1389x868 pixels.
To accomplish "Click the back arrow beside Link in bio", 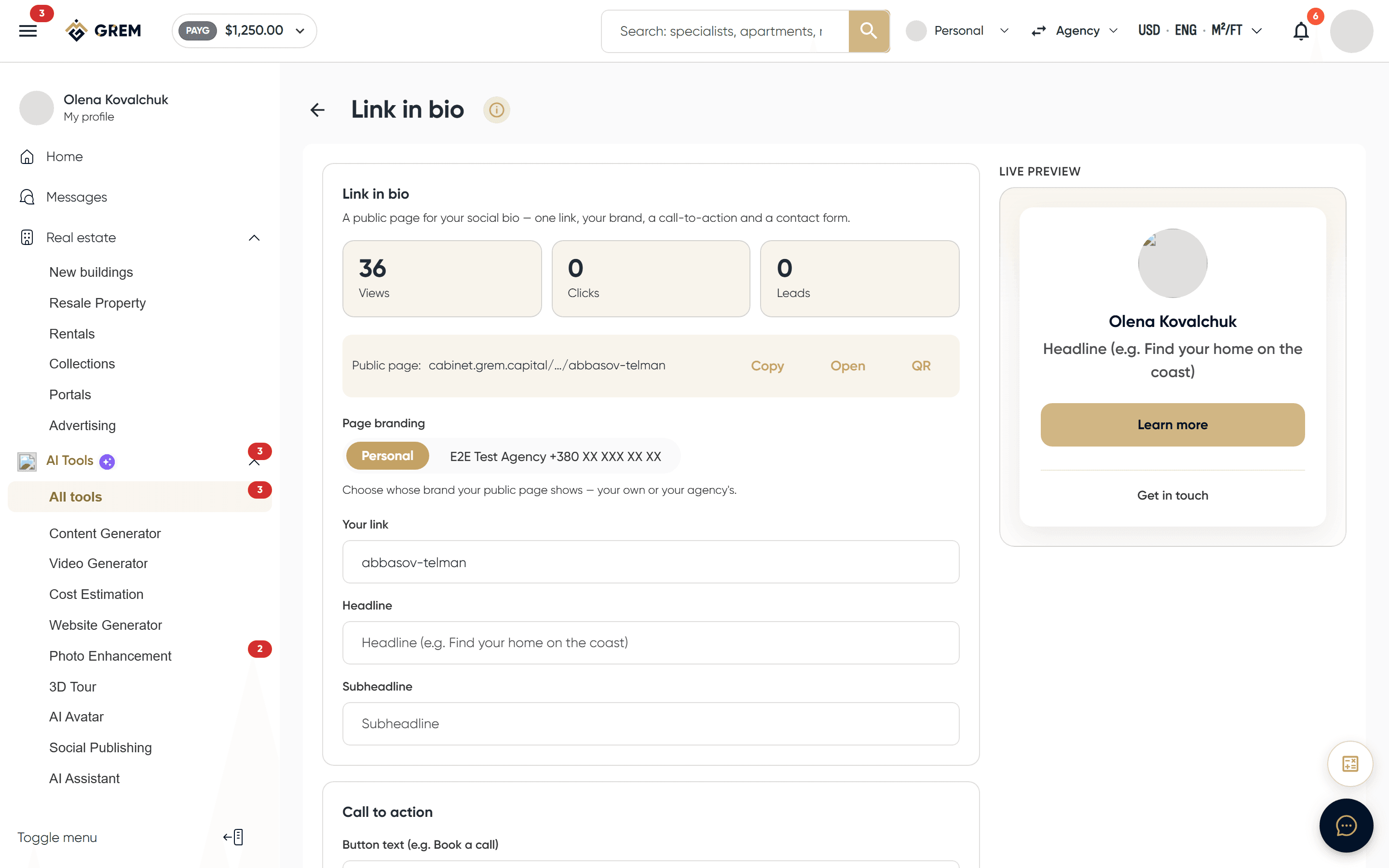I will tap(317, 109).
